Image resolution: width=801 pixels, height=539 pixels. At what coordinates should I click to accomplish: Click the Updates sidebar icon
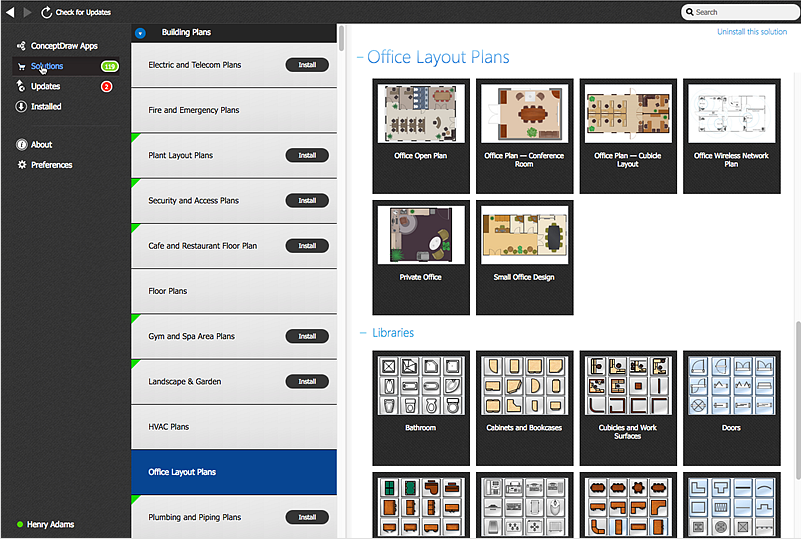coord(21,86)
